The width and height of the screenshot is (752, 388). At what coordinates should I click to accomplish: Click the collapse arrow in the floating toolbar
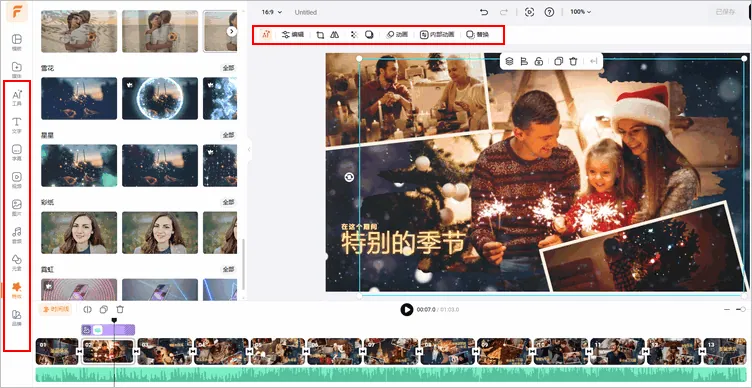(x=593, y=61)
